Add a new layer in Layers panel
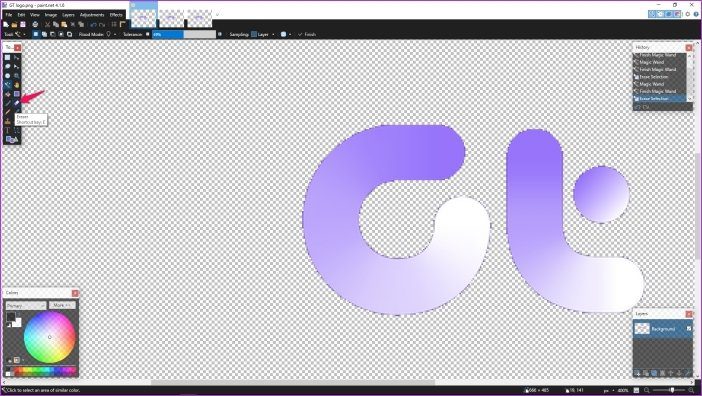The height and width of the screenshot is (396, 702). (638, 373)
